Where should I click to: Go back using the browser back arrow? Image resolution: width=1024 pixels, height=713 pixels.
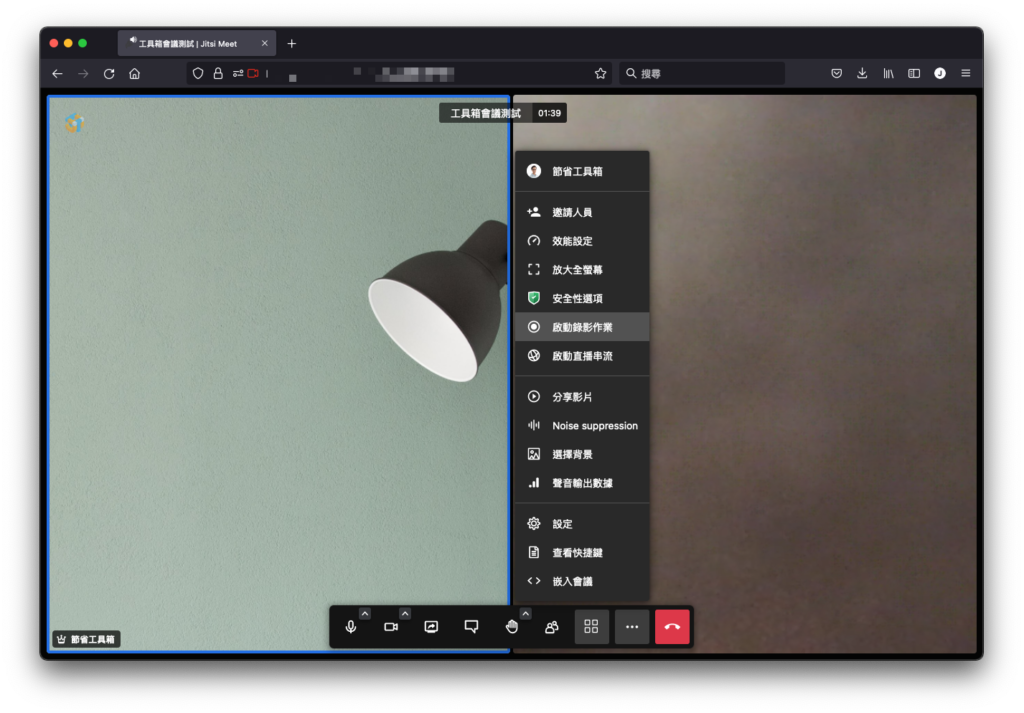click(x=57, y=74)
